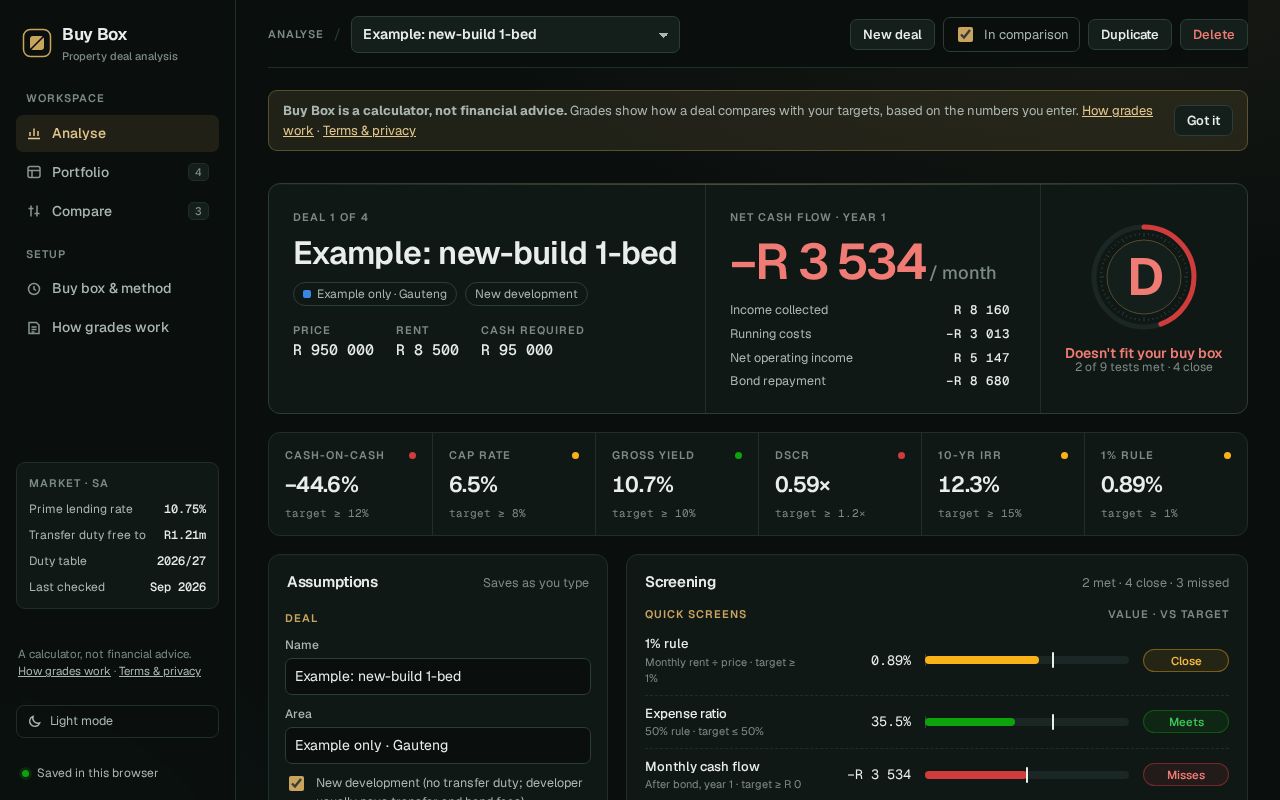Click the deal Name input field
This screenshot has width=1280, height=800.
[x=438, y=676]
